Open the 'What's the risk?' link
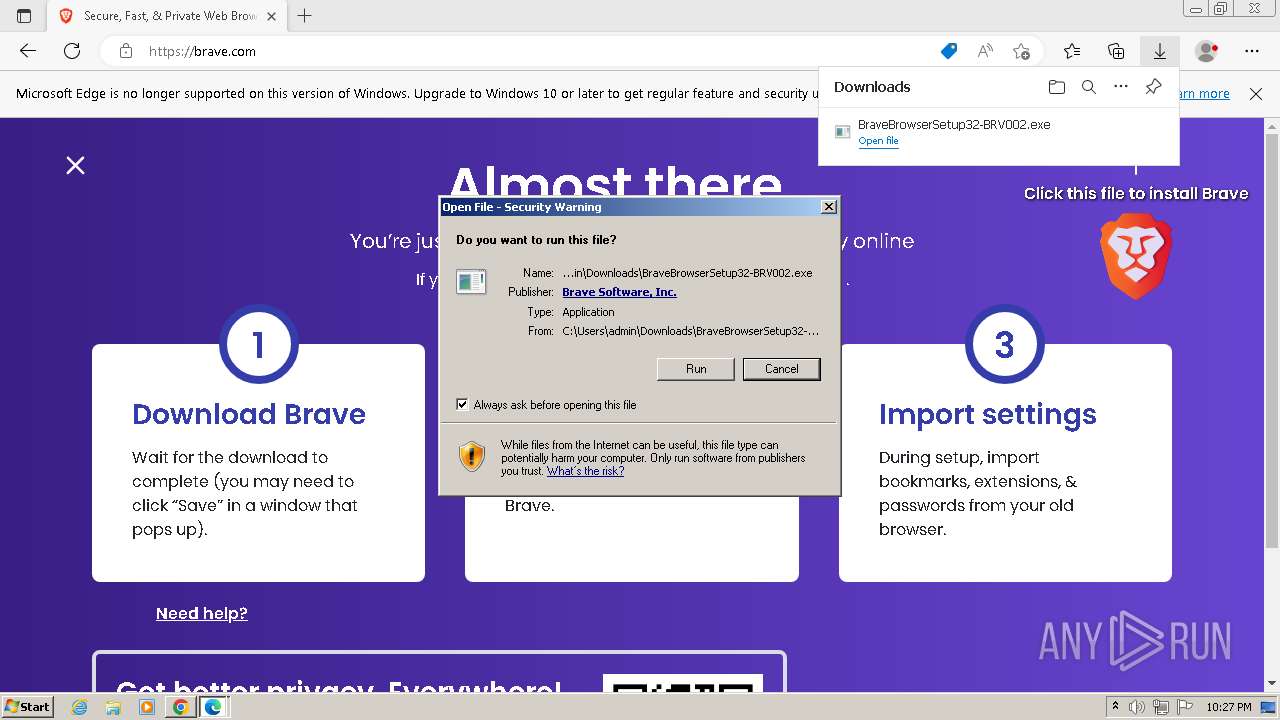Screen dimensions: 1280x720 (x=585, y=471)
